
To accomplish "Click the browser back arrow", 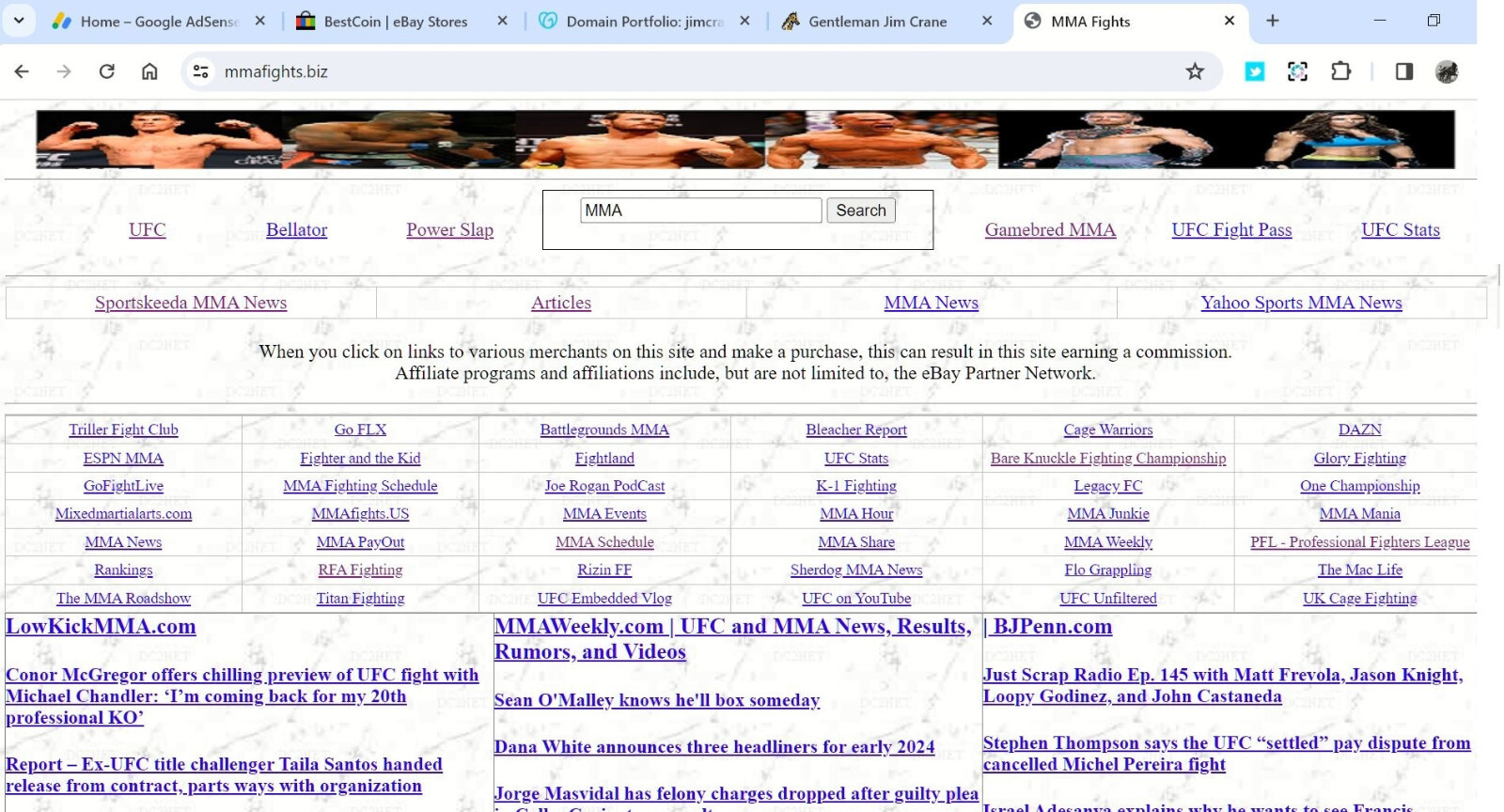I will click(x=22, y=71).
